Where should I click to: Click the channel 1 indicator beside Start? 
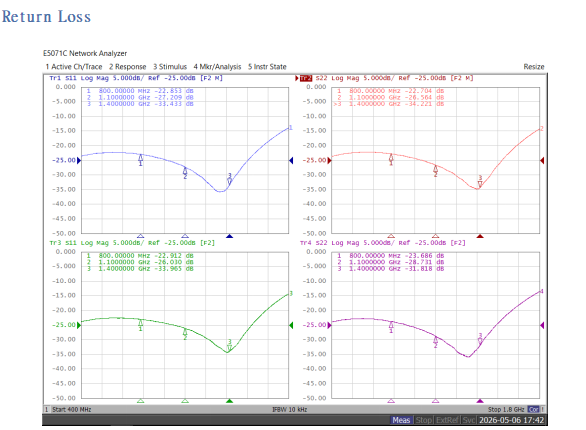(x=47, y=409)
